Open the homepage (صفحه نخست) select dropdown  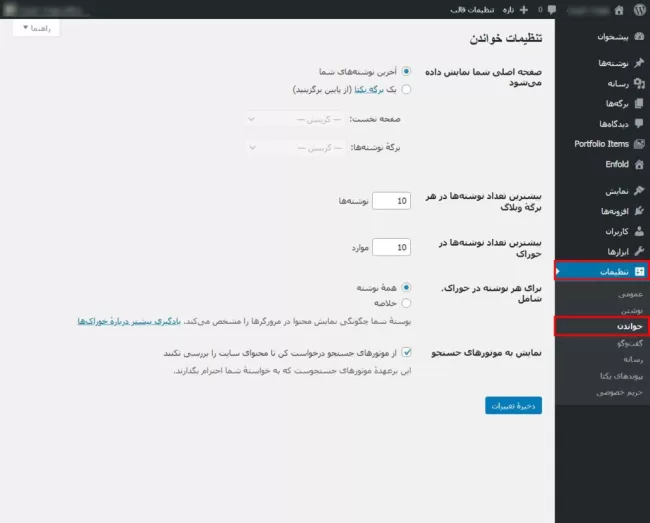pos(294,119)
